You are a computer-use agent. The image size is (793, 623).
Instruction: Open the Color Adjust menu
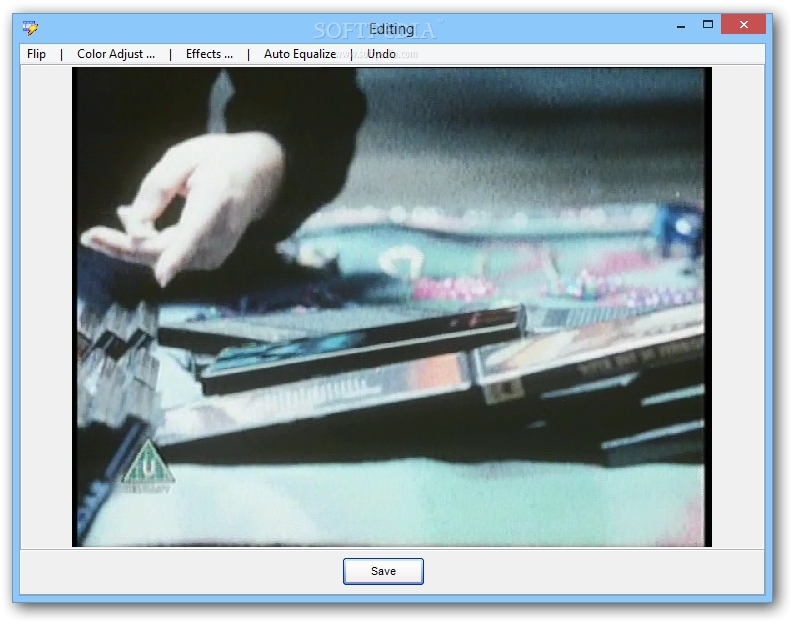click(x=116, y=54)
